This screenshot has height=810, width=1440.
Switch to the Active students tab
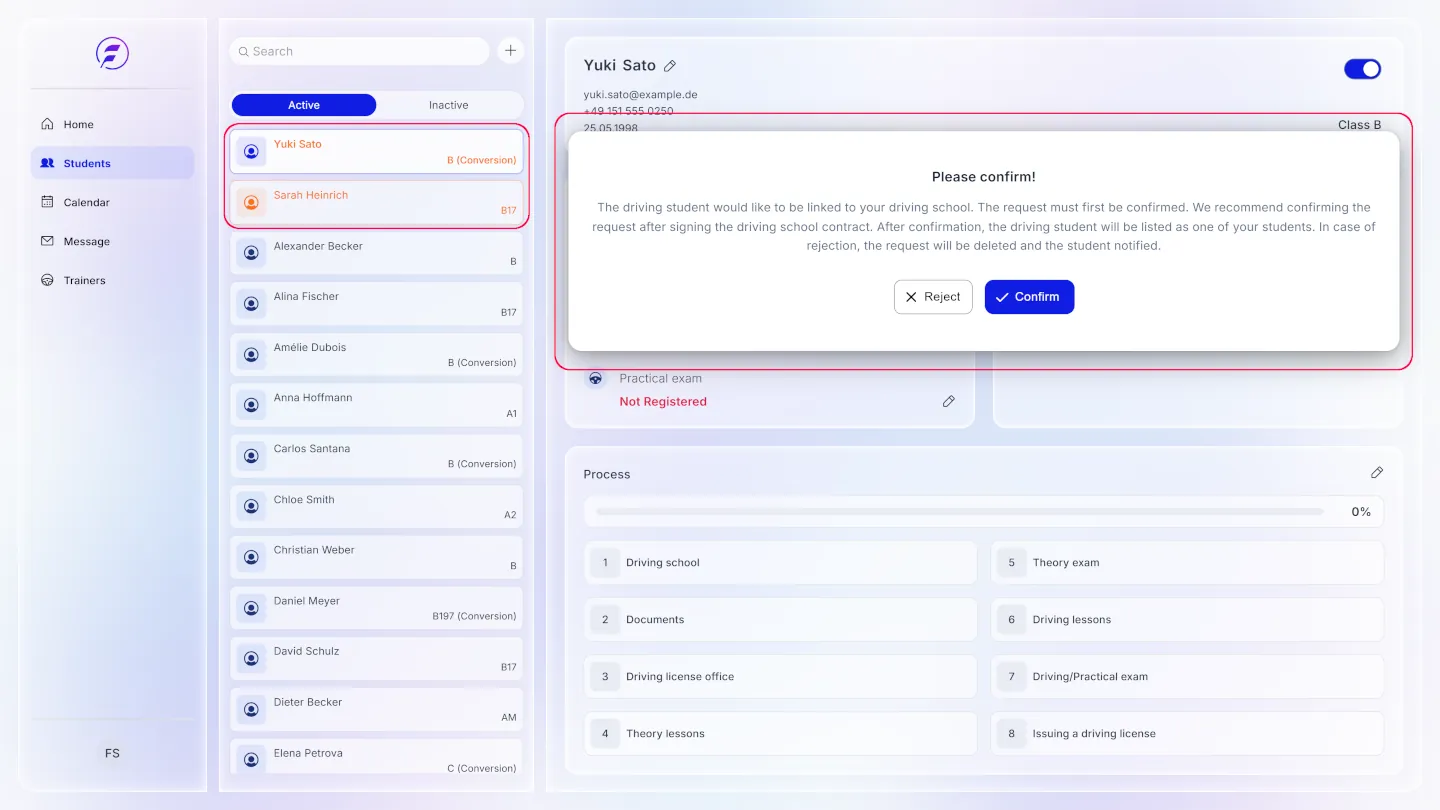coord(304,105)
